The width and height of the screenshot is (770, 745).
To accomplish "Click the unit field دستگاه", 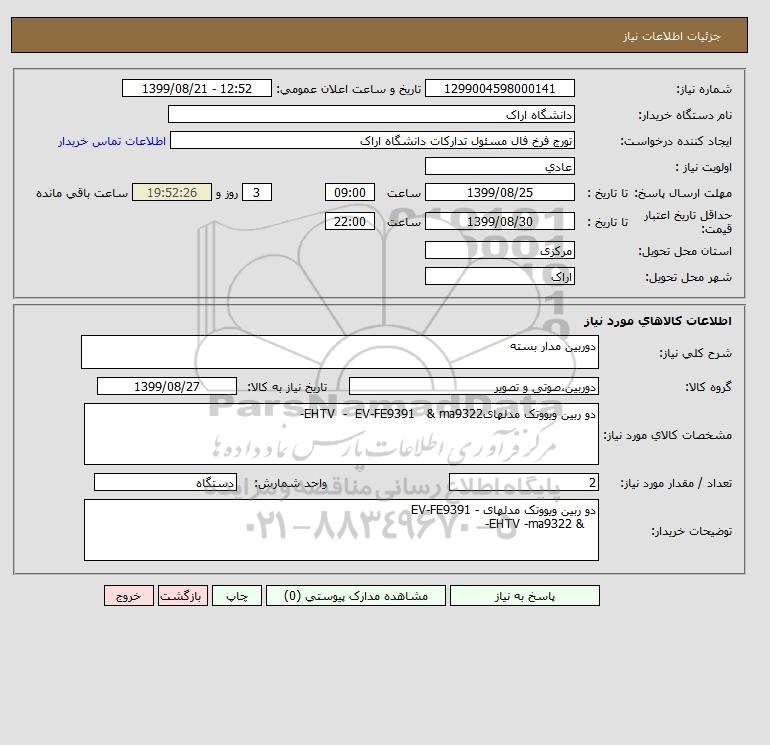I will point(165,482).
